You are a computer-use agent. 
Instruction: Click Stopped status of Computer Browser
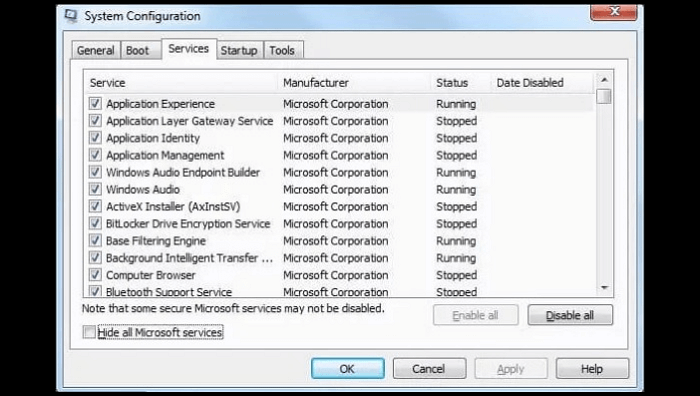(x=456, y=275)
